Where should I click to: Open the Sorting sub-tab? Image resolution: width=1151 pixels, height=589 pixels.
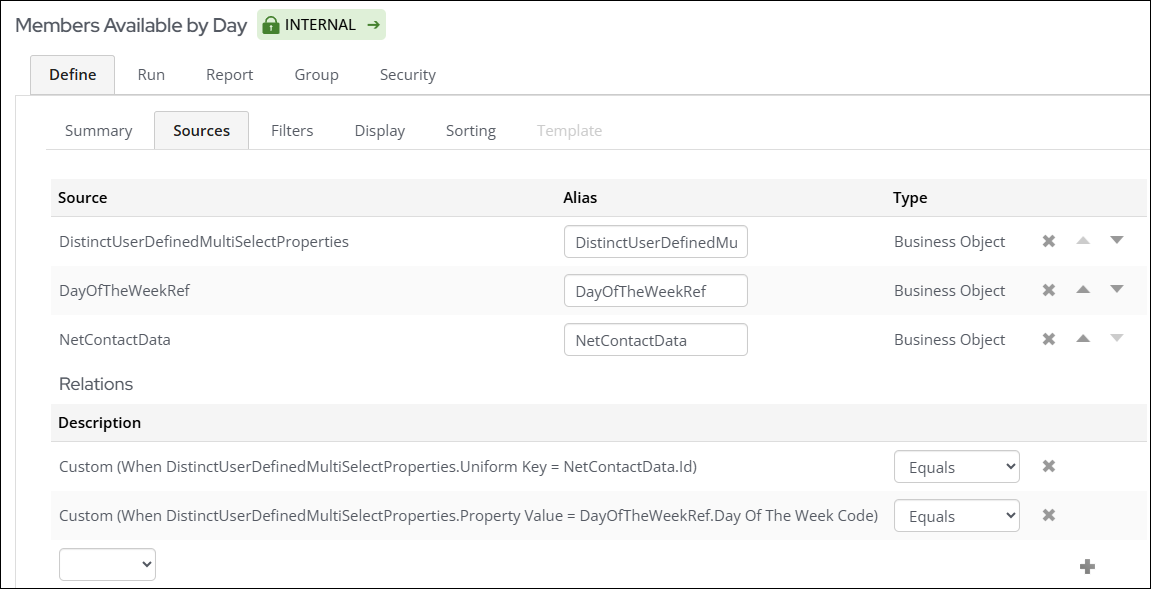(x=471, y=131)
